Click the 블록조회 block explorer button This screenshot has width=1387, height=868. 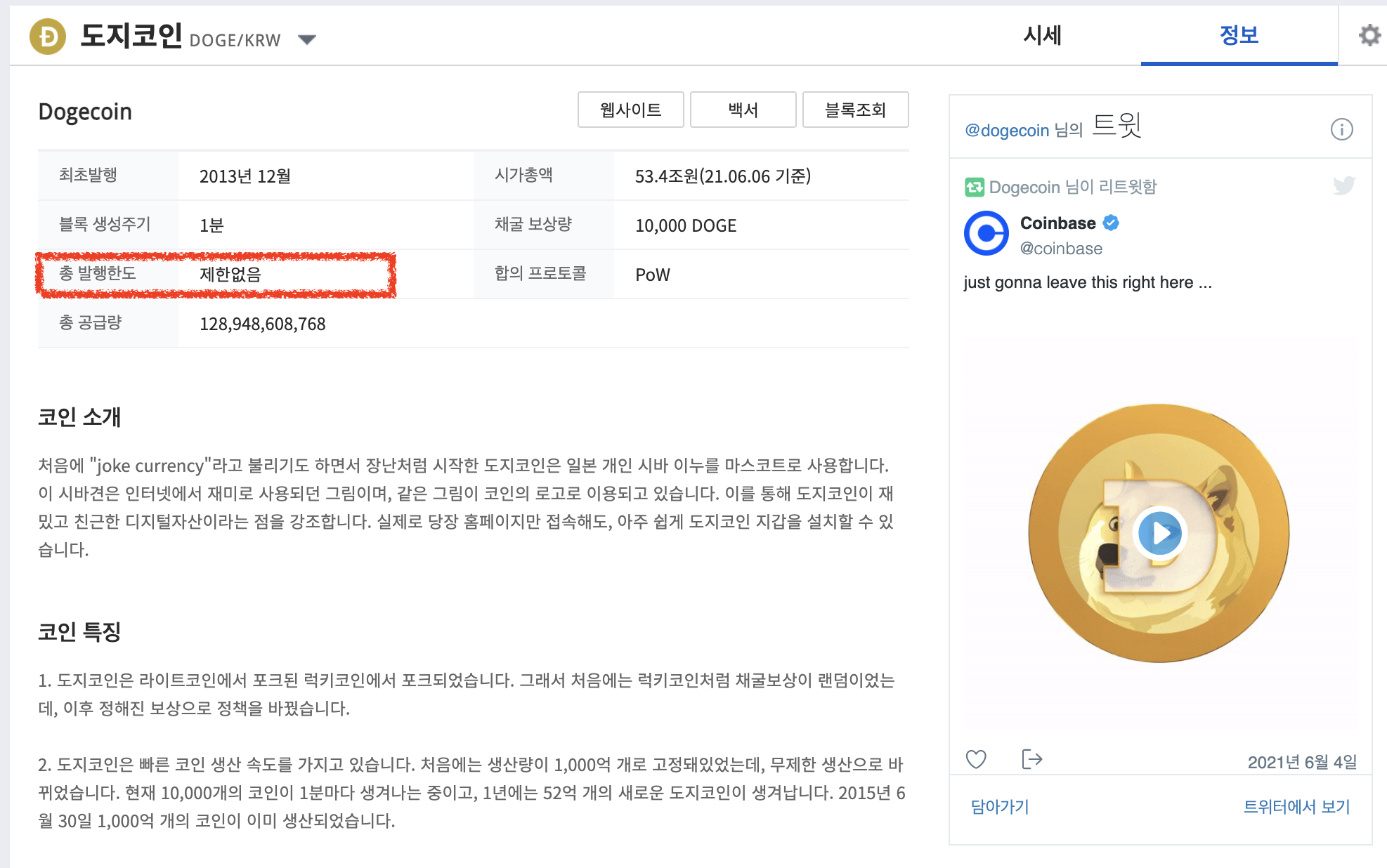[x=855, y=110]
